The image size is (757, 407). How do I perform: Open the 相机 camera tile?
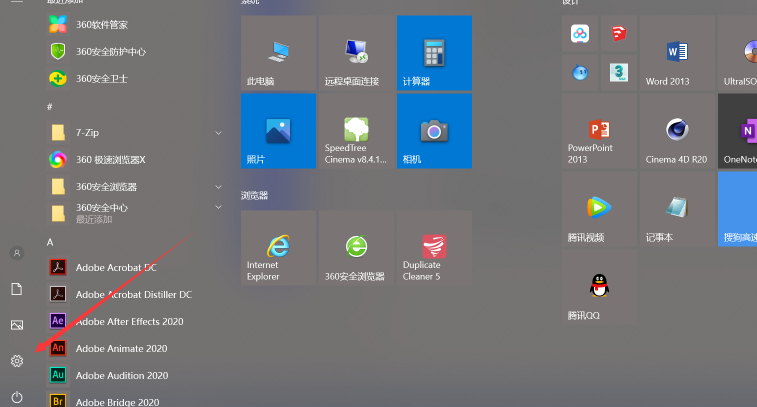tap(435, 131)
